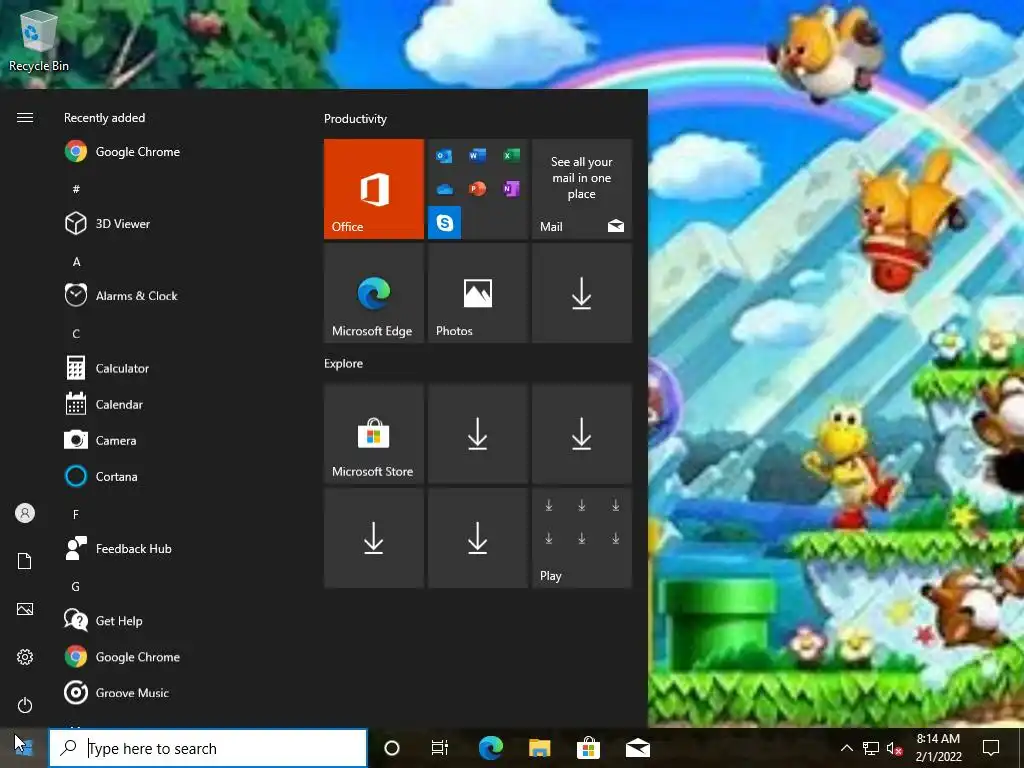Click the muted volume icon in tray

894,748
